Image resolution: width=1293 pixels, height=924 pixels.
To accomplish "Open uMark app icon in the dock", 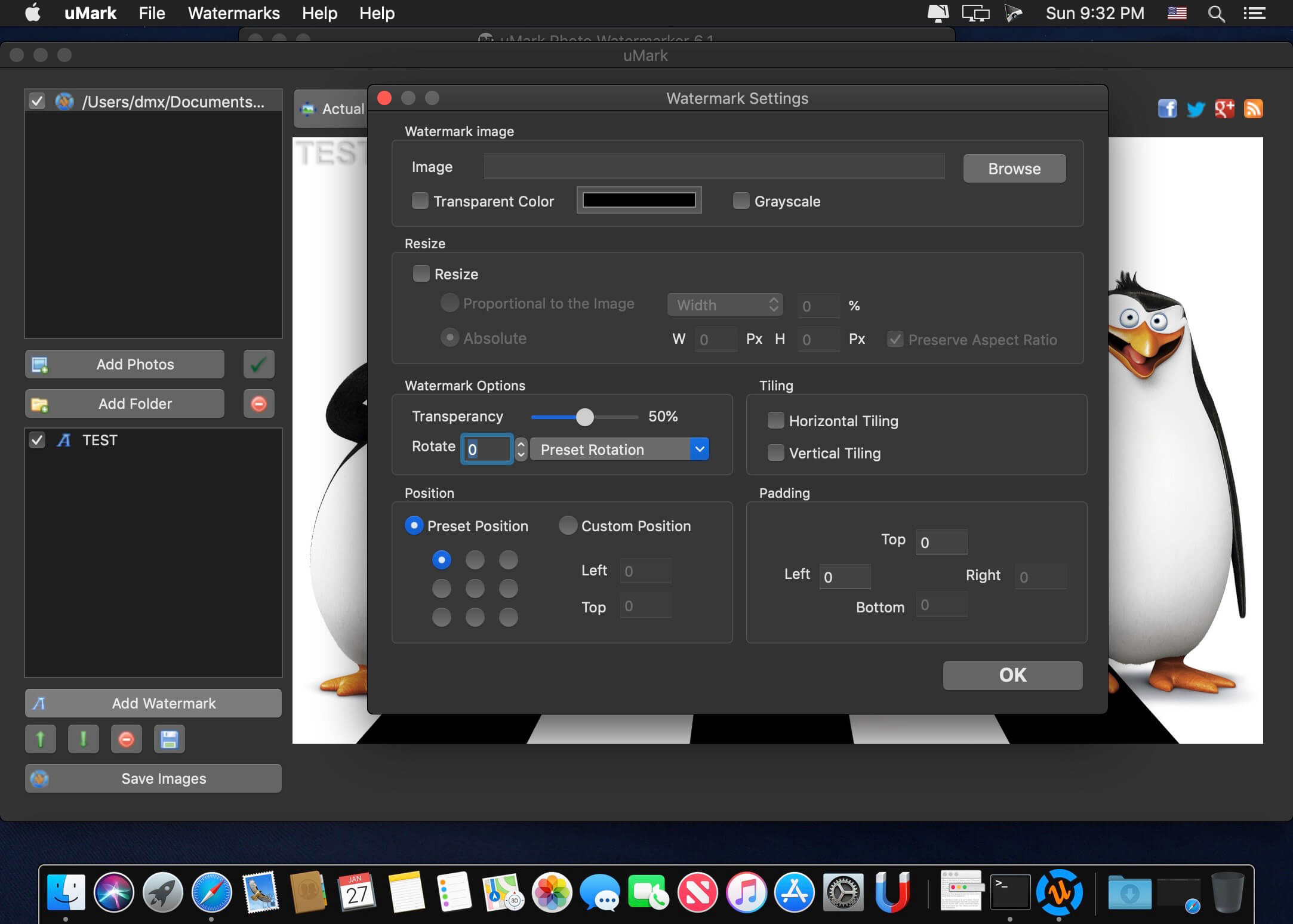I will (1059, 892).
